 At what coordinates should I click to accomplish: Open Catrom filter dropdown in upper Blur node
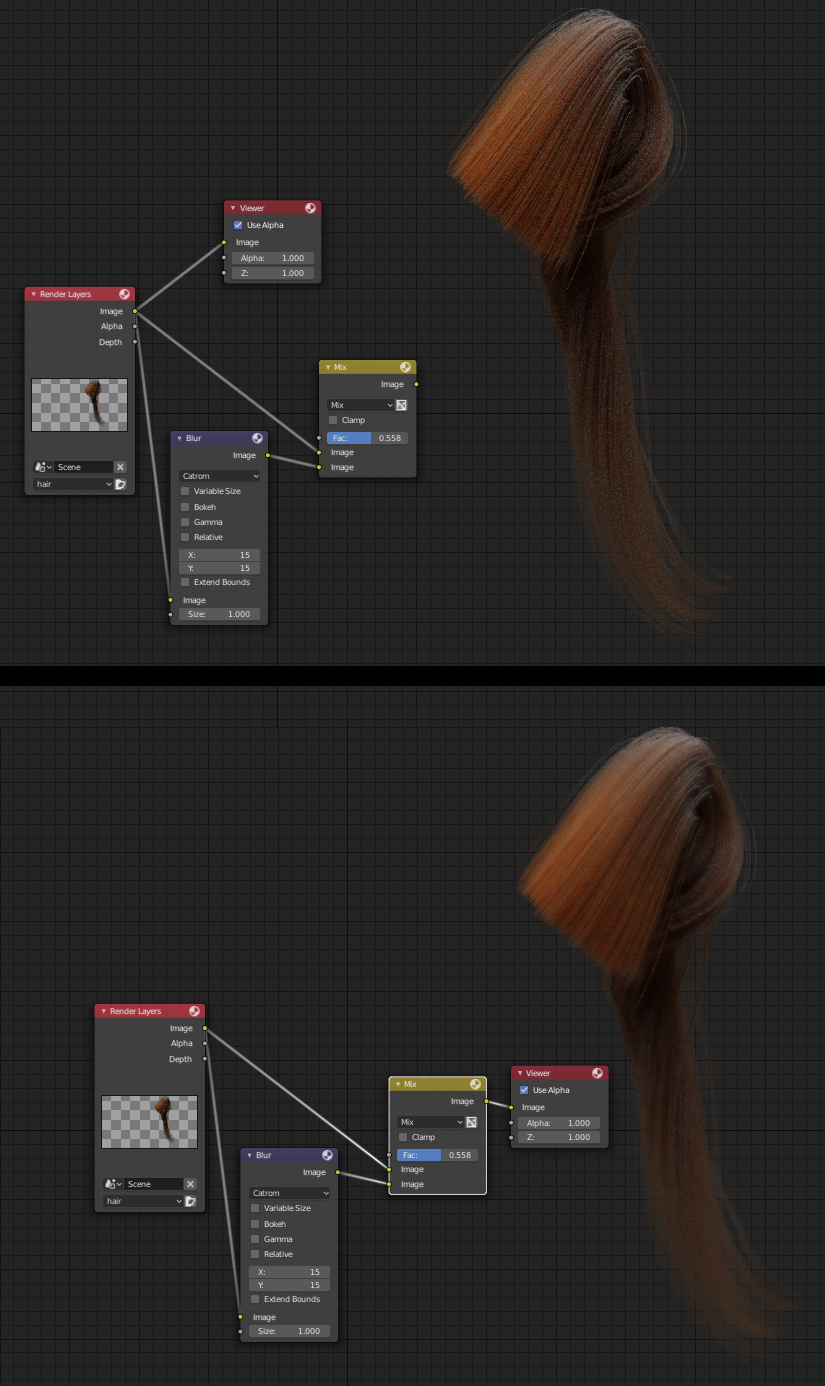click(x=219, y=476)
